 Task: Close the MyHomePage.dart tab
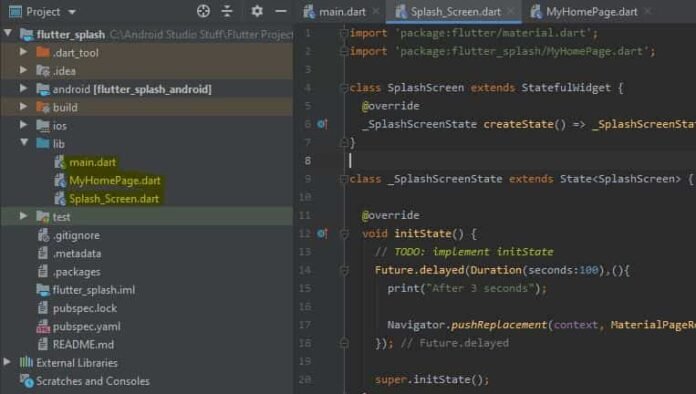coord(648,12)
